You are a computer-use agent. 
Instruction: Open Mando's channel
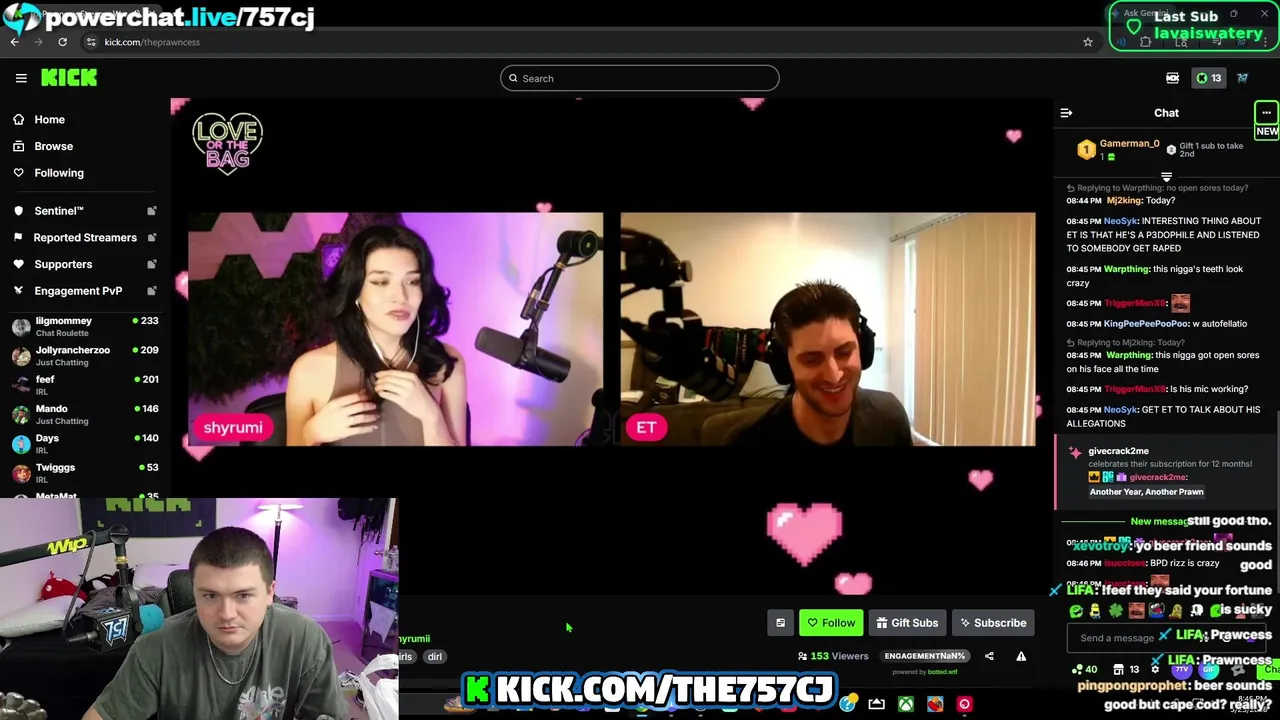point(85,414)
